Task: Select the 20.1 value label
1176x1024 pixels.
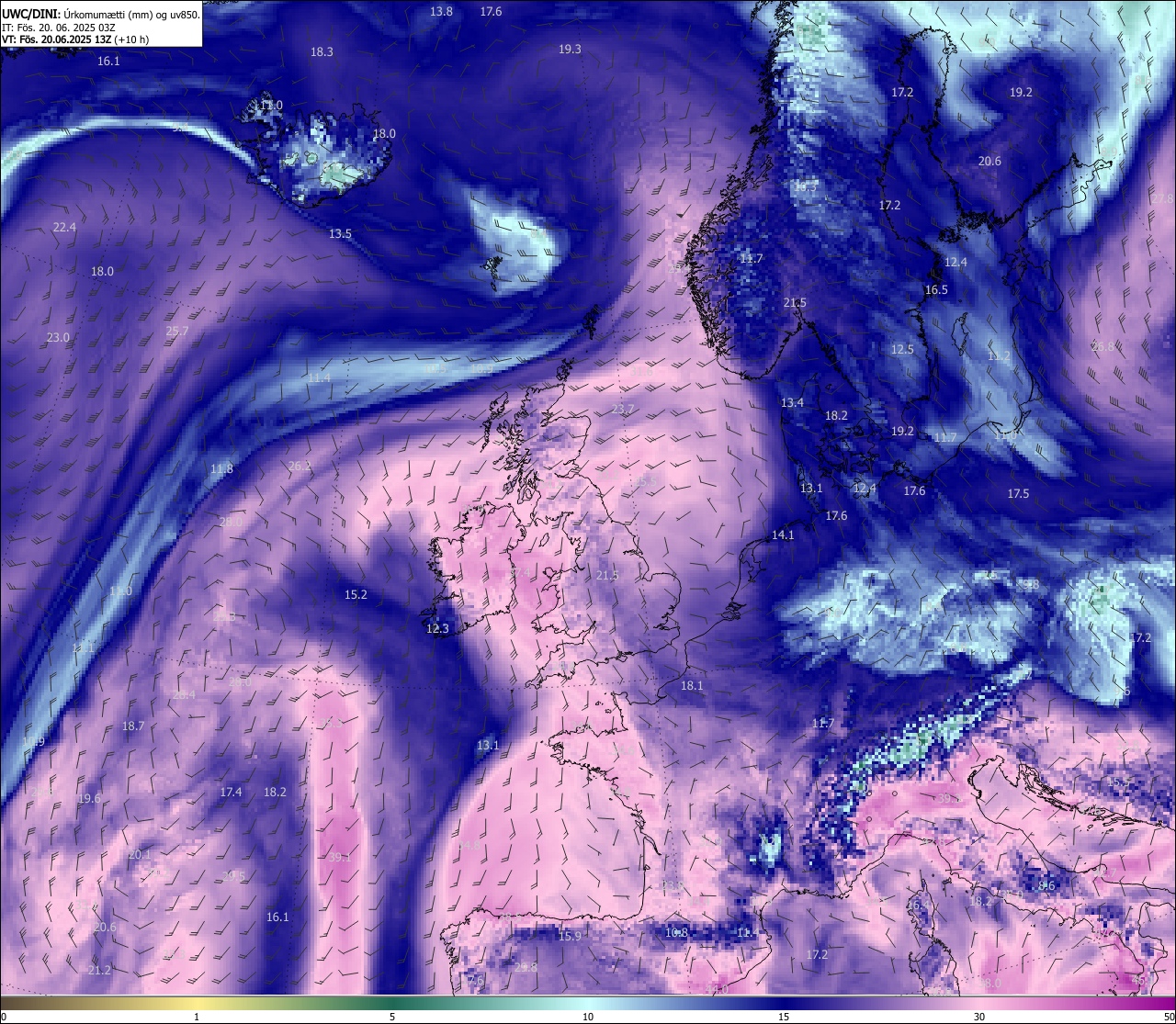Action: [x=139, y=854]
